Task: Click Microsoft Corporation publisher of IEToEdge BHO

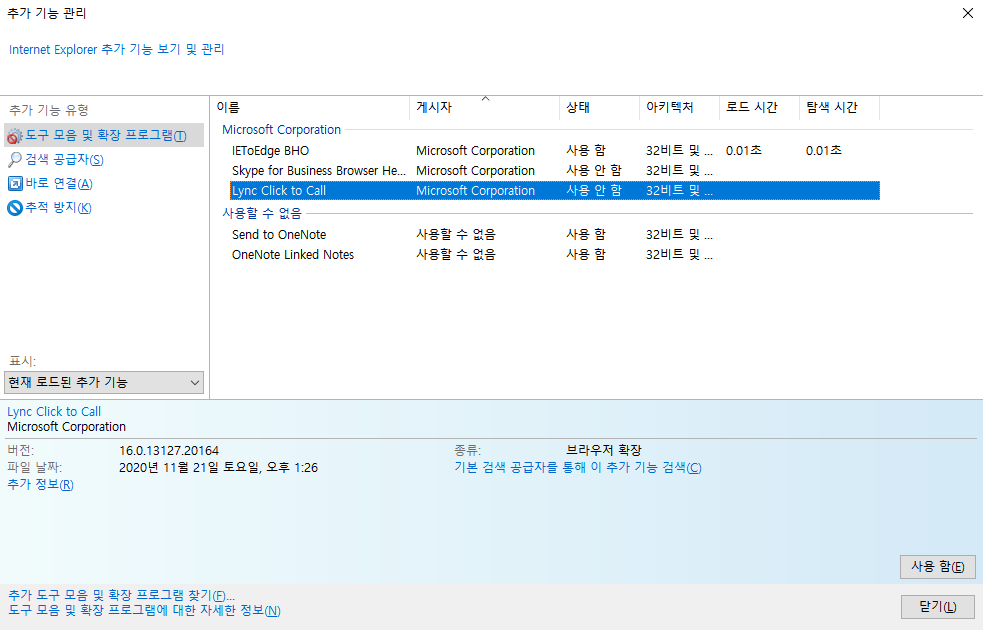Action: point(475,150)
